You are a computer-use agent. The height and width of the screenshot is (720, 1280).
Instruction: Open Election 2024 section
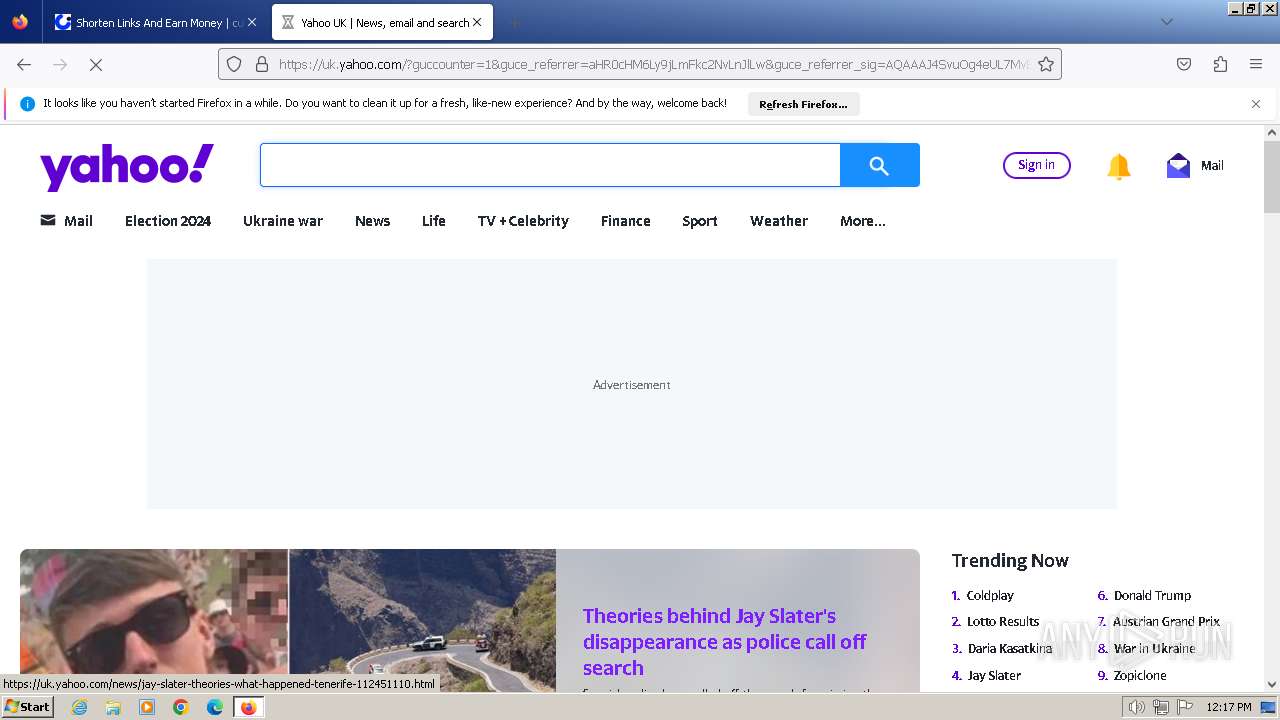pyautogui.click(x=168, y=221)
